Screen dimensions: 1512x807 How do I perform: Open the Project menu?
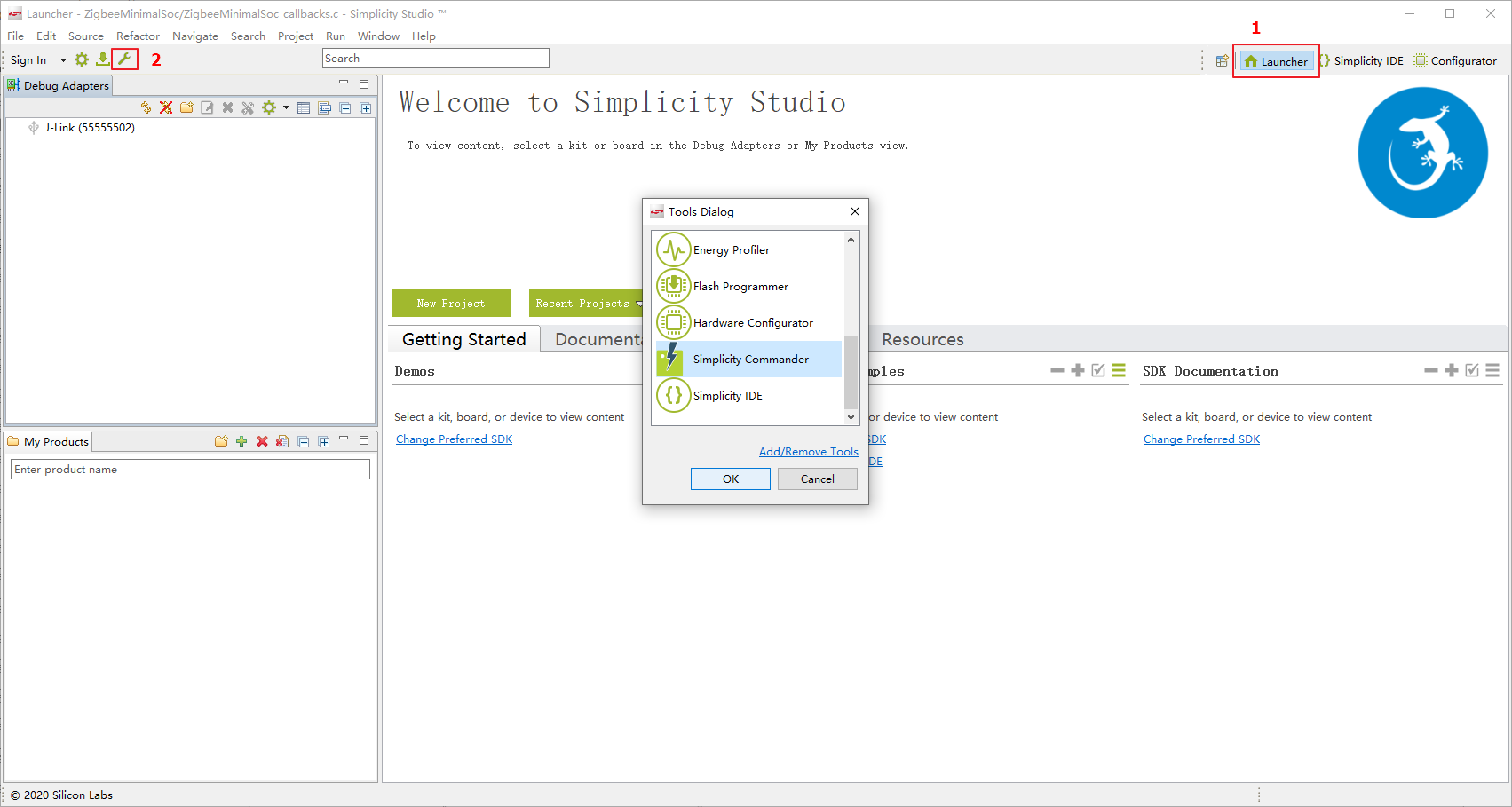click(x=295, y=36)
